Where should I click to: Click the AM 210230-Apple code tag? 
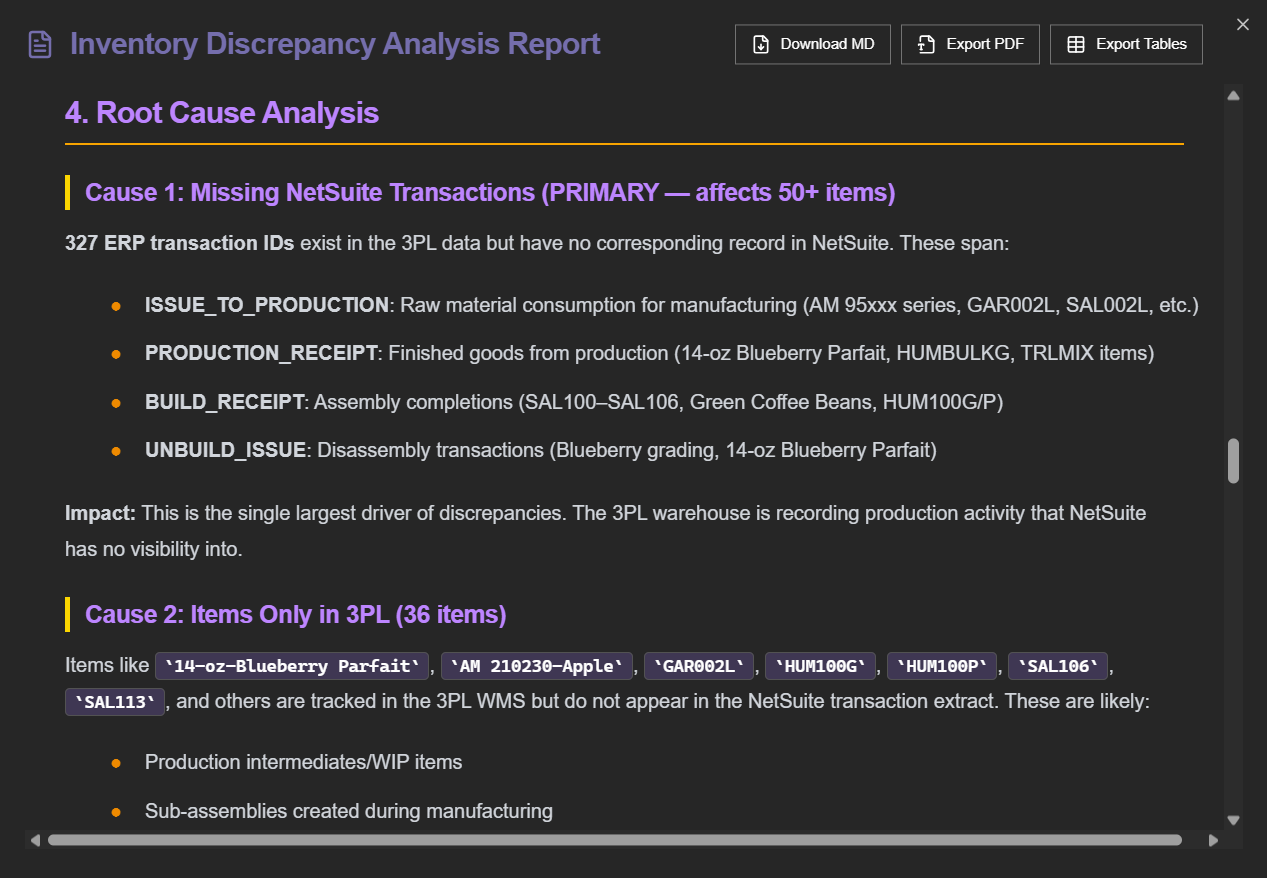click(x=537, y=666)
